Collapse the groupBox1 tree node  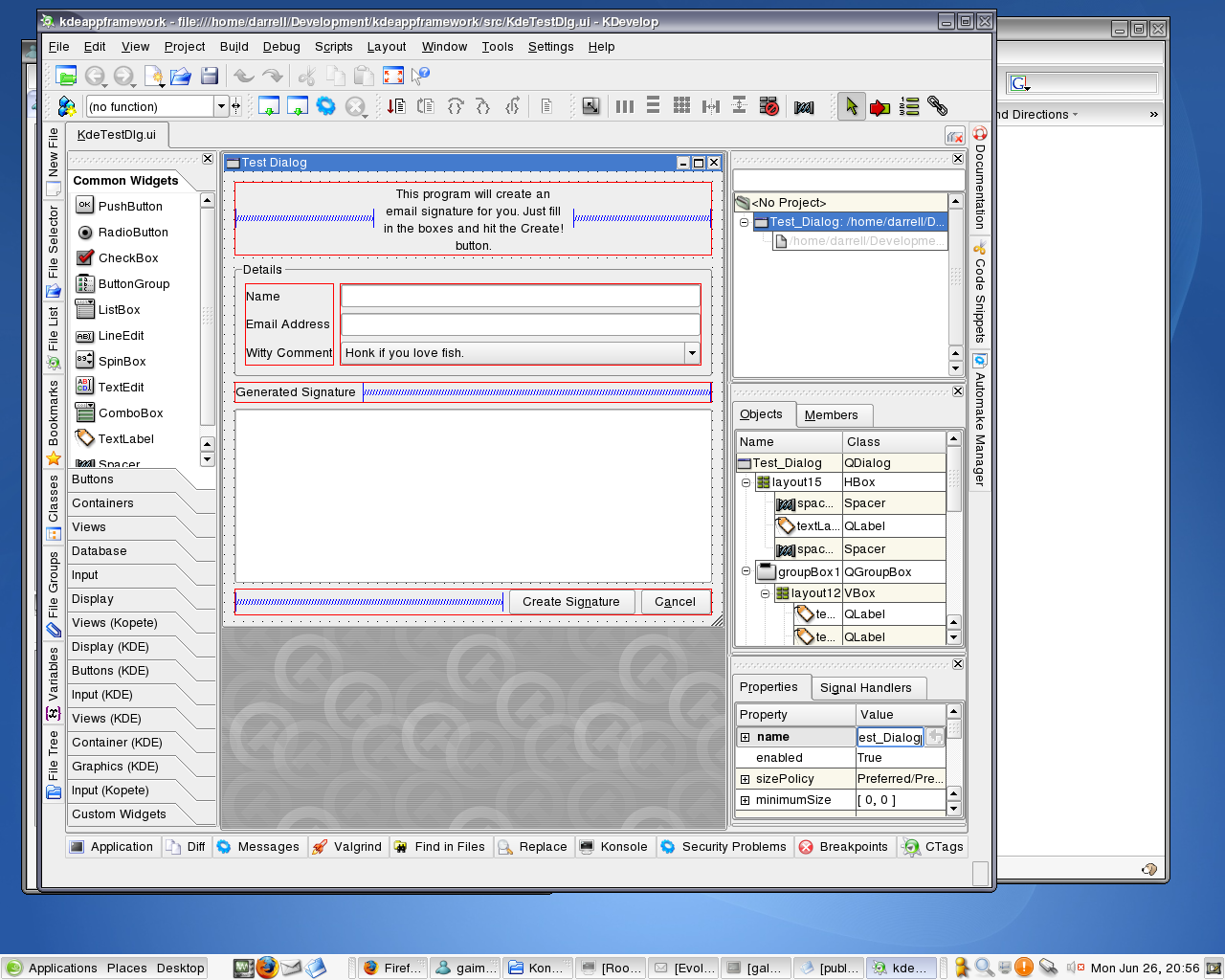pyautogui.click(x=746, y=571)
